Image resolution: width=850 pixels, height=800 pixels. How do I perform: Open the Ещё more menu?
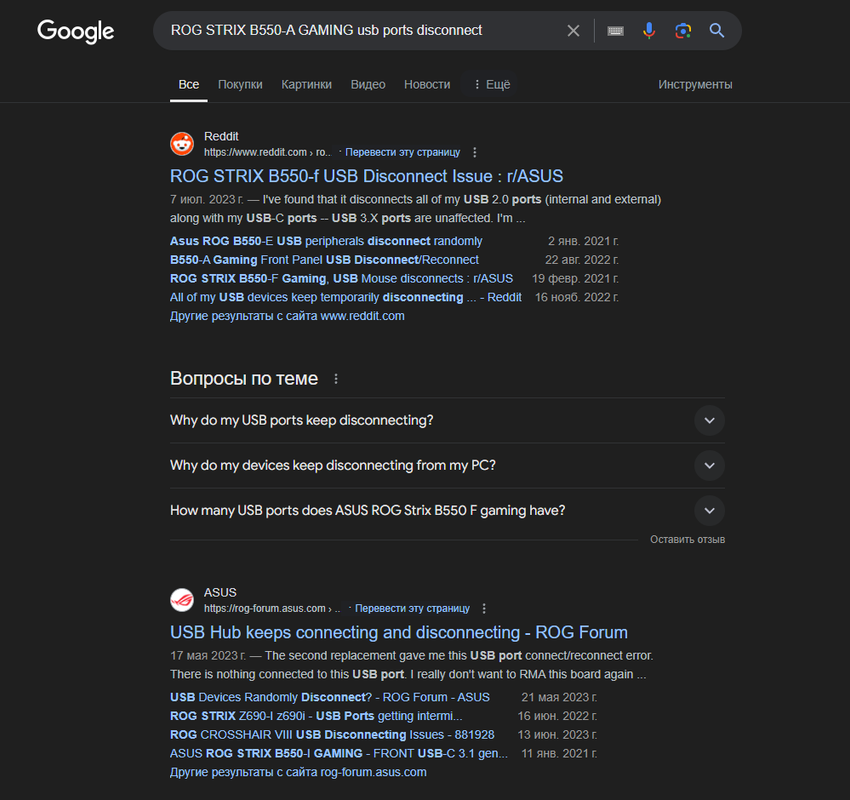pos(492,85)
